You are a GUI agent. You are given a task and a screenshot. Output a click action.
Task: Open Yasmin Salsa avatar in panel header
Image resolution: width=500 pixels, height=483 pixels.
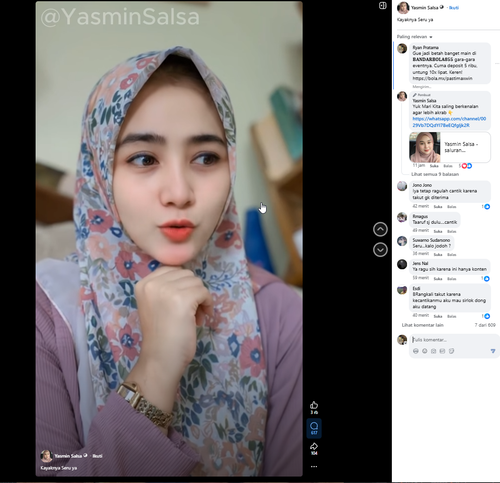[x=403, y=8]
